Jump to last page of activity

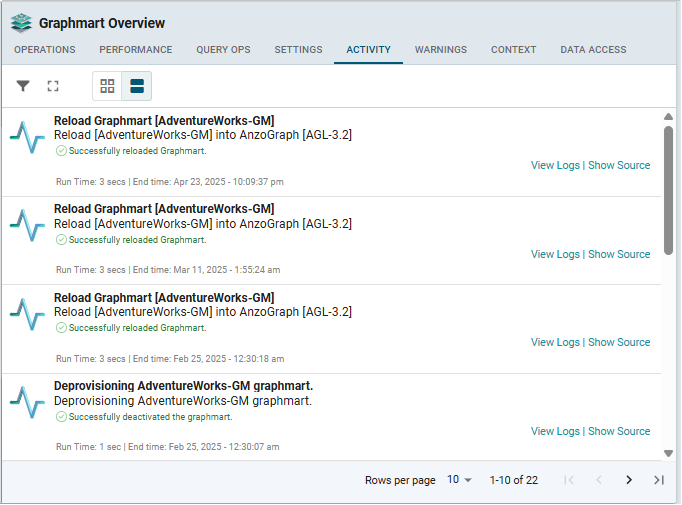(x=659, y=480)
